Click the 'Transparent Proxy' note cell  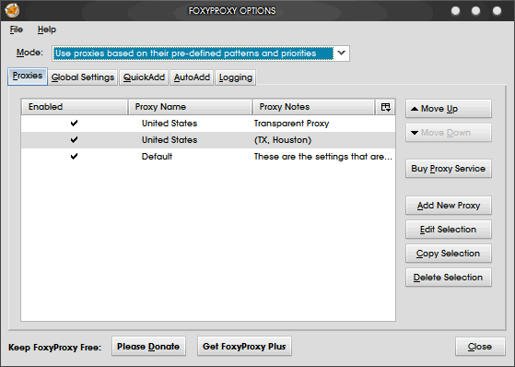(291, 124)
